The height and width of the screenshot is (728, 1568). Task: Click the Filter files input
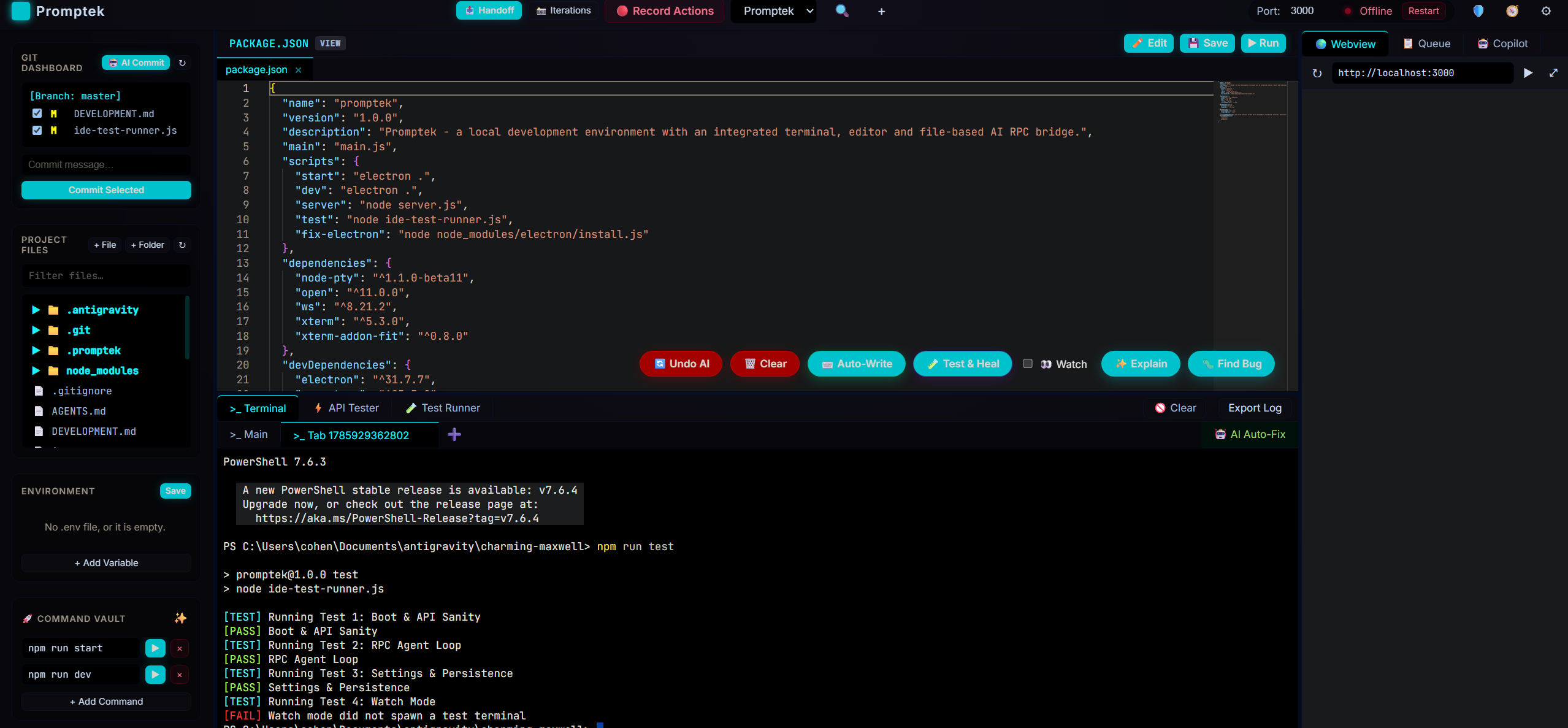pyautogui.click(x=106, y=275)
